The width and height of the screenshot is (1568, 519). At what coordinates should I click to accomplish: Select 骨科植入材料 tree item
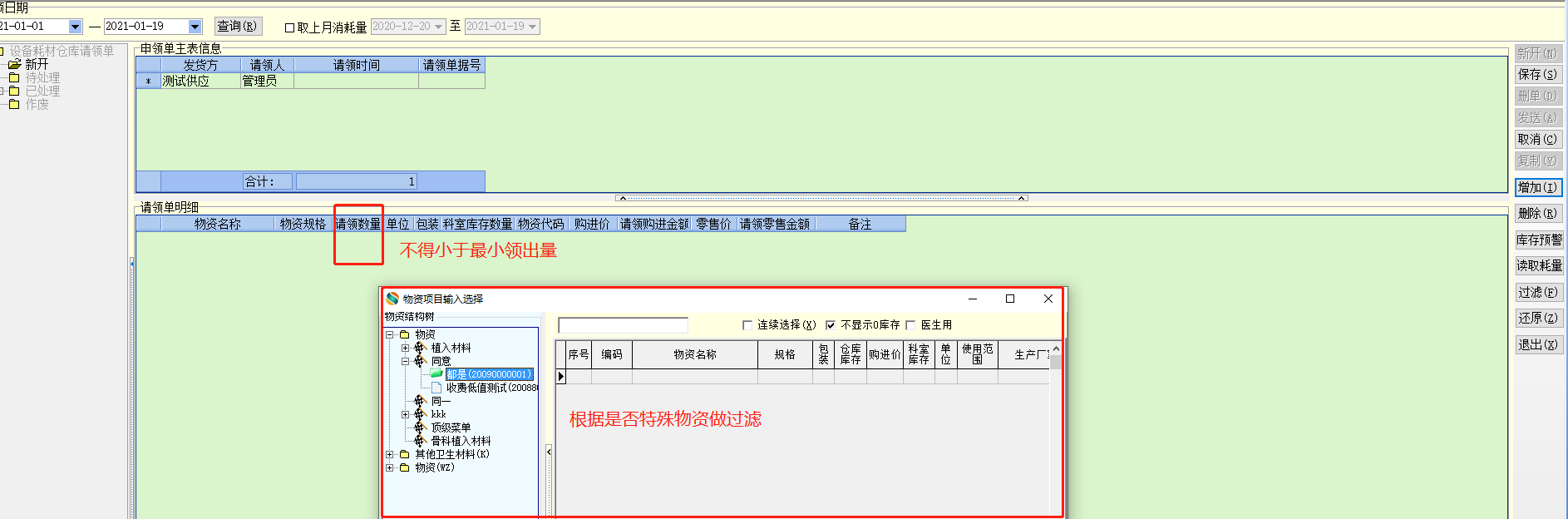461,441
